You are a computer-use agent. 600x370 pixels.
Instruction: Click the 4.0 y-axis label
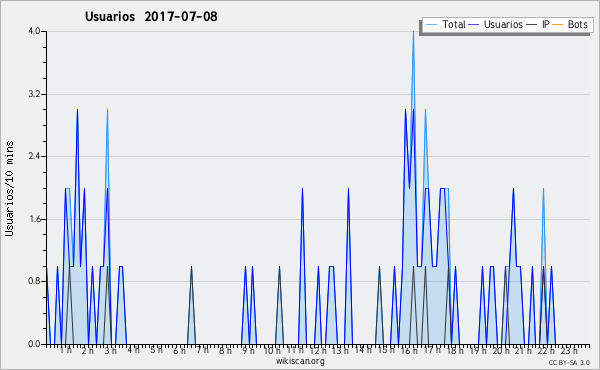tap(34, 31)
